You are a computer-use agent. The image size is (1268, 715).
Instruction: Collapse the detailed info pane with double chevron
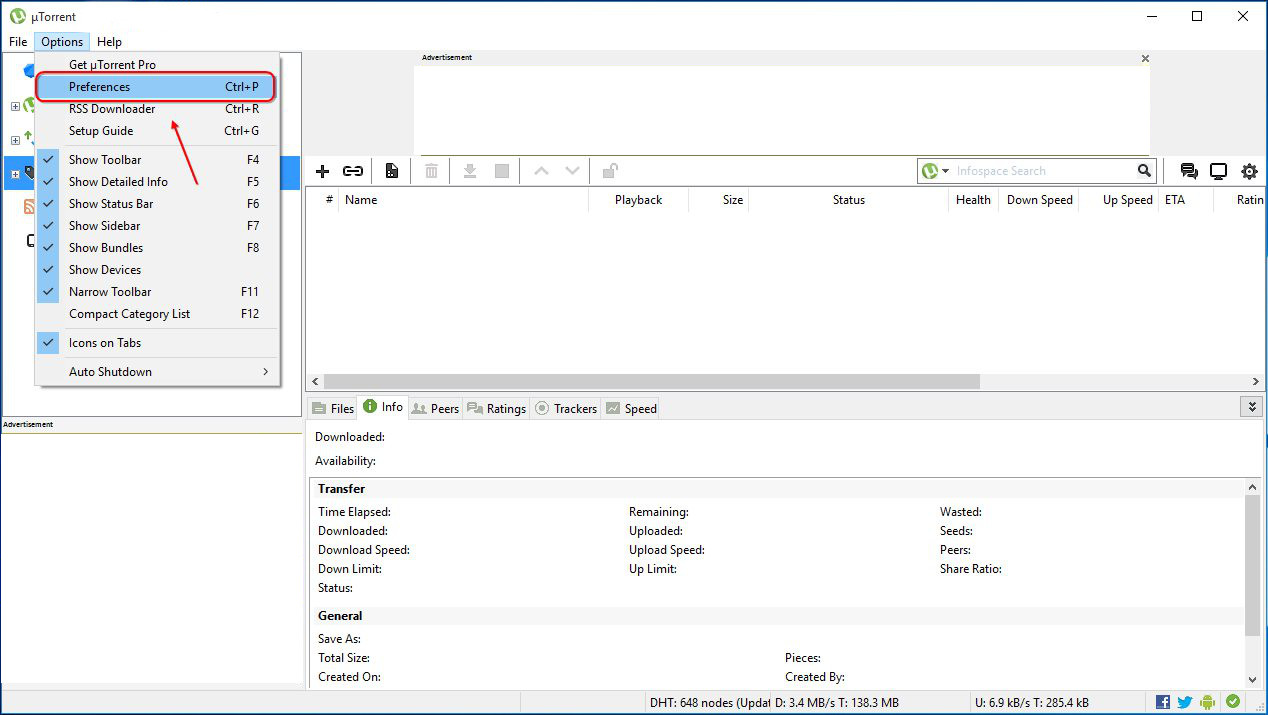tap(1251, 407)
